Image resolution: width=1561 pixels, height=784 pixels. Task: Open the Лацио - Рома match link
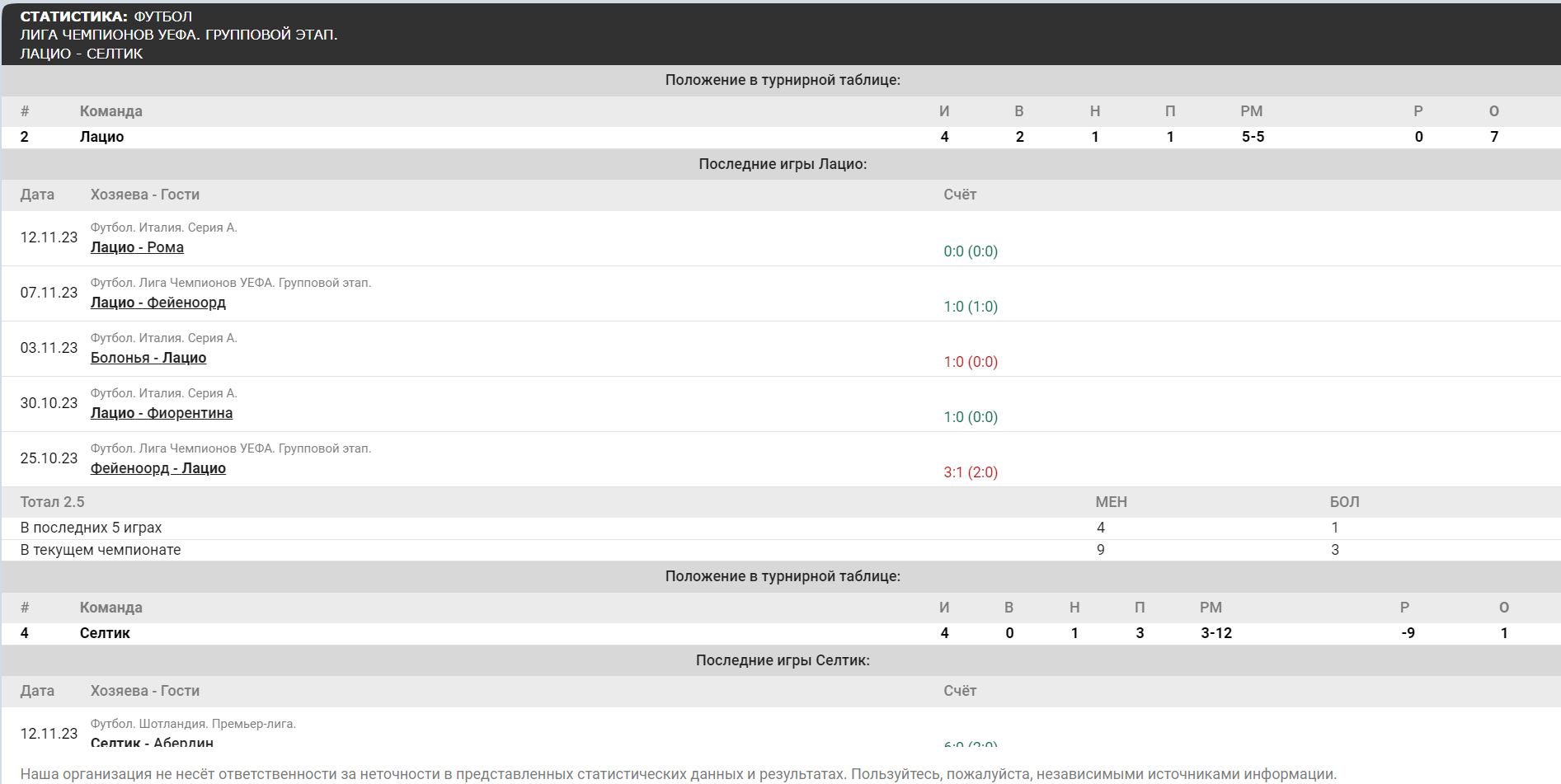pos(137,247)
